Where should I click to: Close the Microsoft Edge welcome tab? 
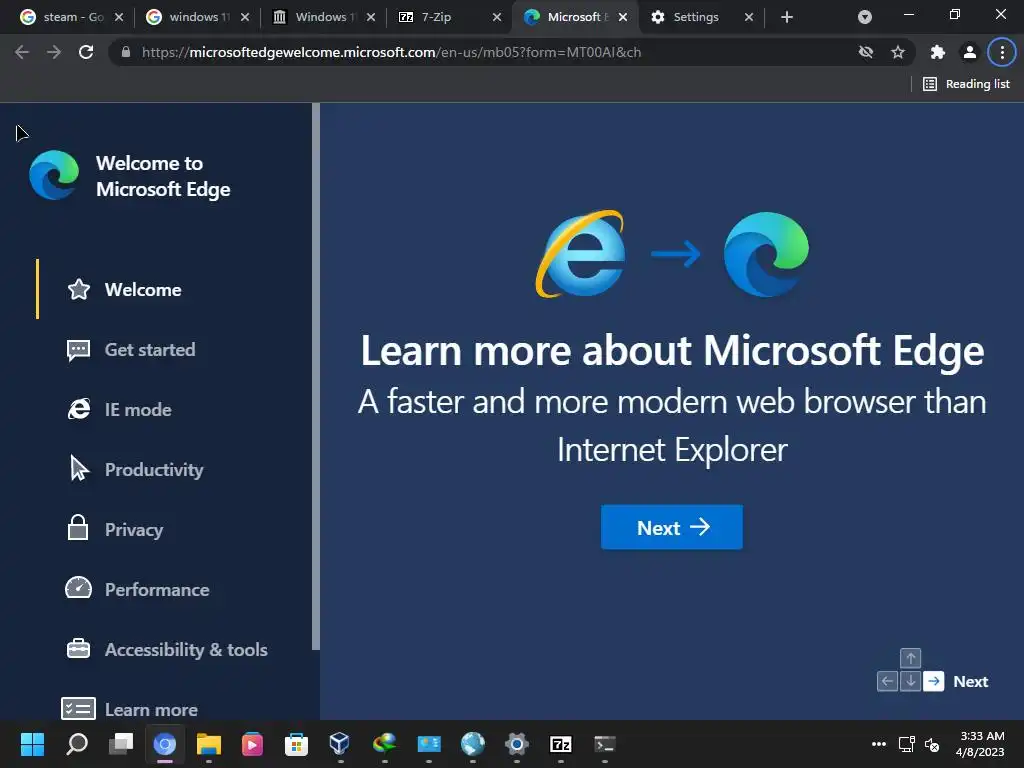pyautogui.click(x=623, y=17)
